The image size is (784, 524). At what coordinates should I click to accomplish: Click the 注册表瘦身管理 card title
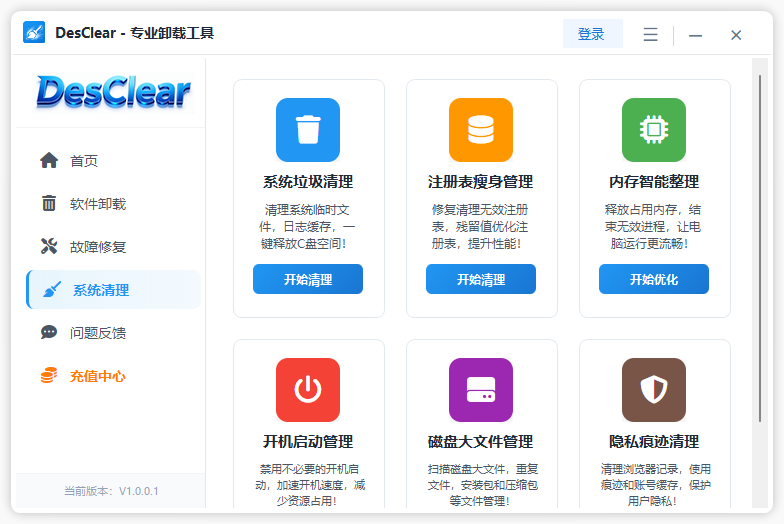[480, 182]
